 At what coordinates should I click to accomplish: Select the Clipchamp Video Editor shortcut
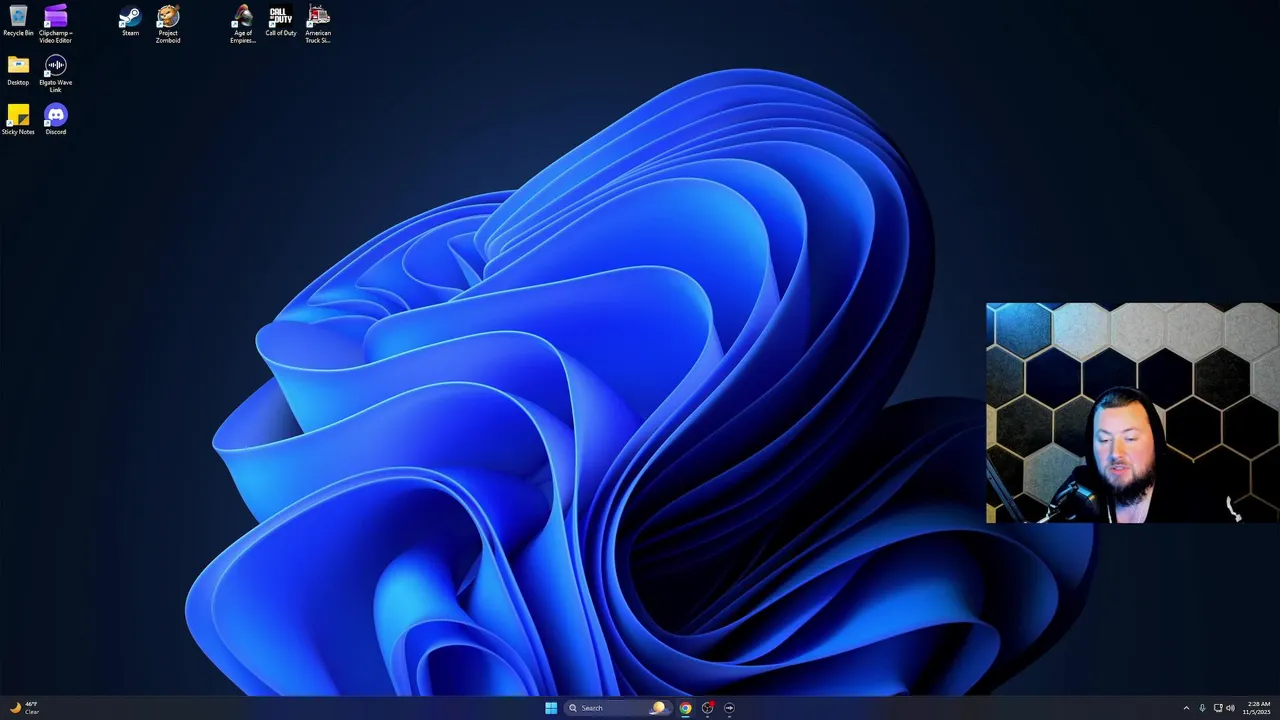pos(56,24)
